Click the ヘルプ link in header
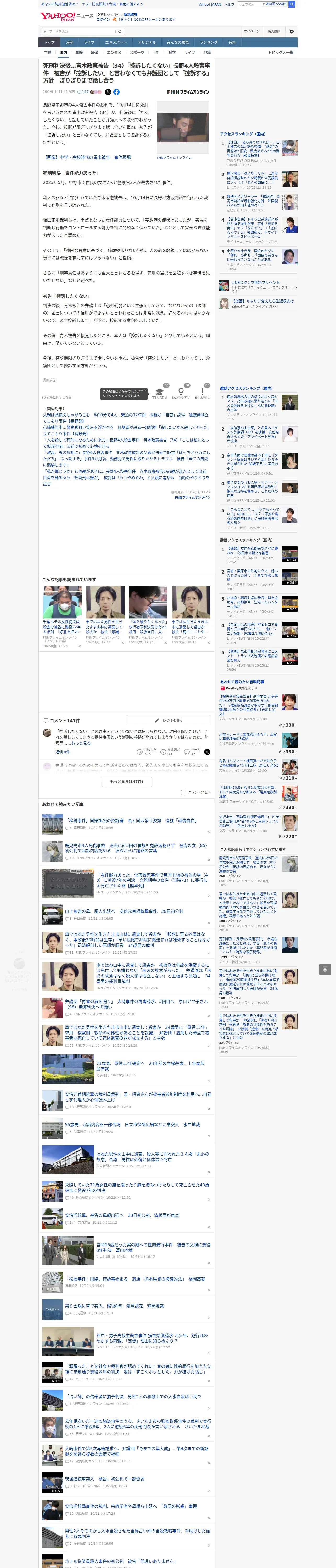This screenshot has width=336, height=1568. click(x=229, y=4)
